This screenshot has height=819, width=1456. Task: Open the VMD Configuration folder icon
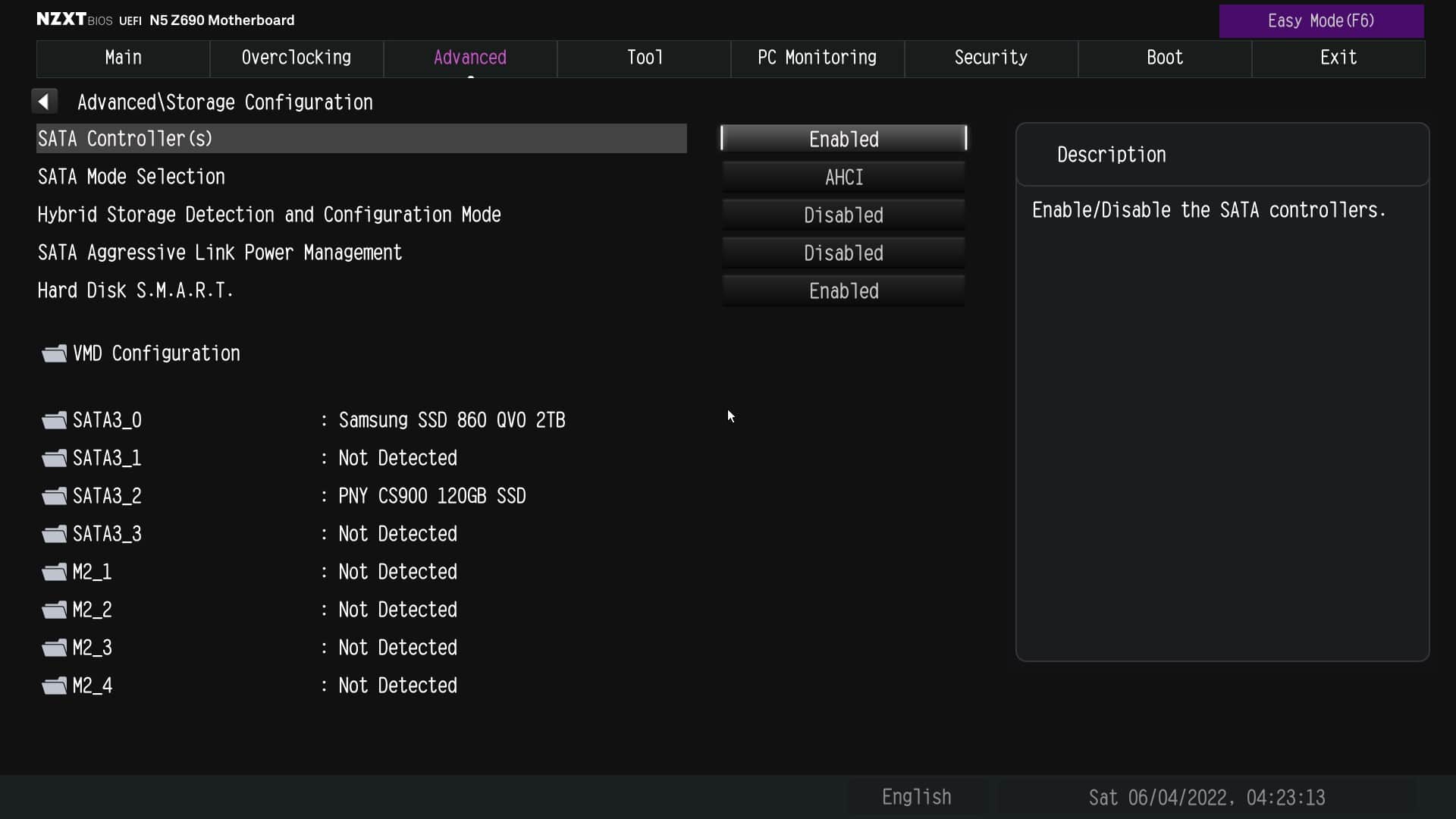pos(55,353)
